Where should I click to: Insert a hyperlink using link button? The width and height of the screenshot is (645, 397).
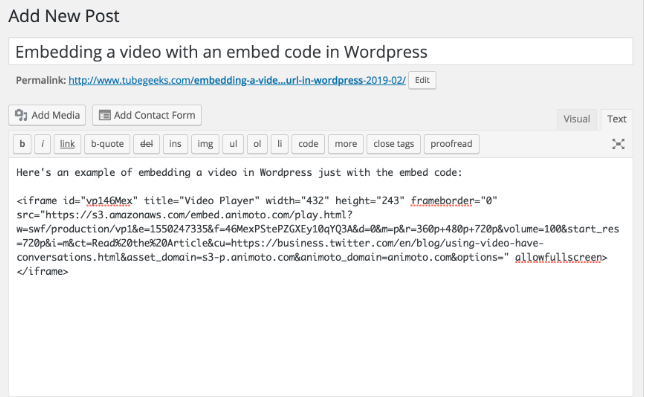tap(67, 144)
